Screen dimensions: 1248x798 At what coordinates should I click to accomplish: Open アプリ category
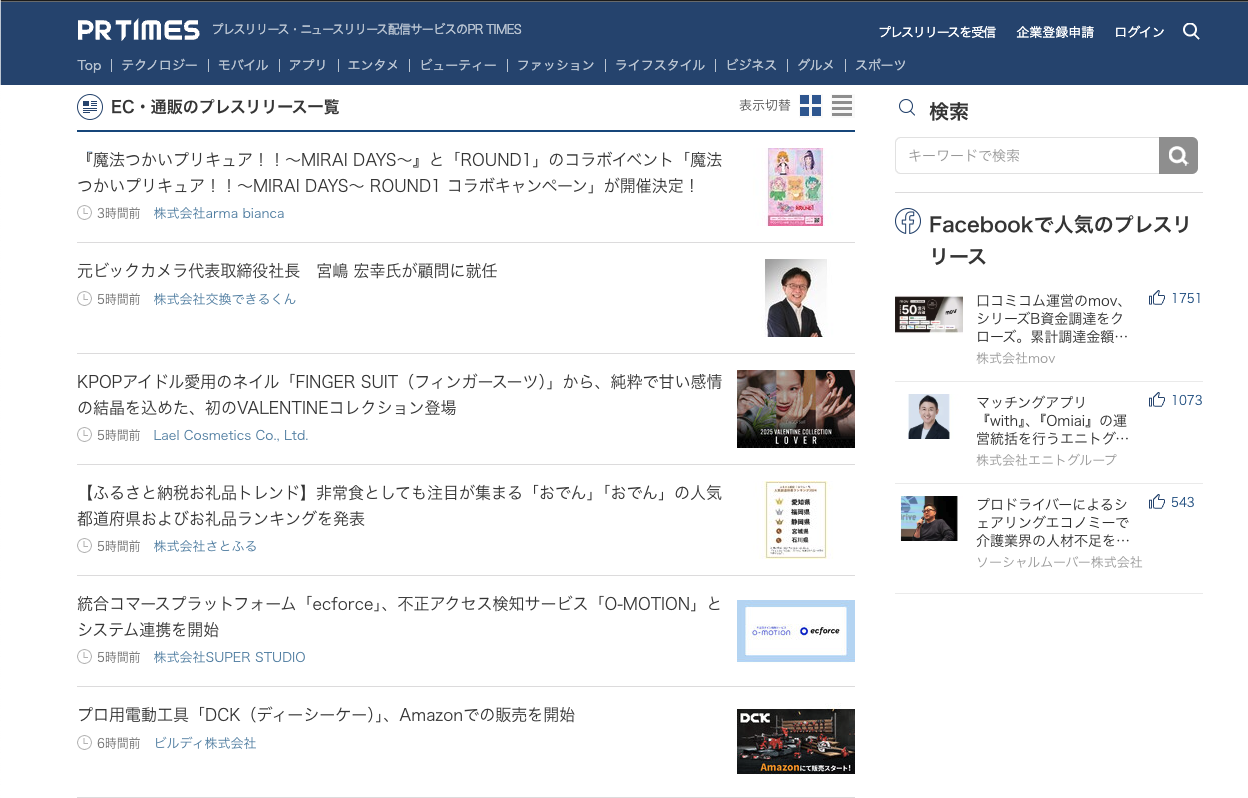click(308, 65)
